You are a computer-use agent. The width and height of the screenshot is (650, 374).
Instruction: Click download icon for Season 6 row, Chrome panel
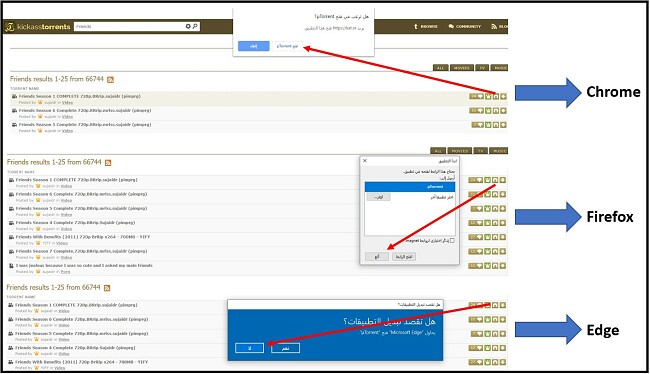tap(503, 111)
